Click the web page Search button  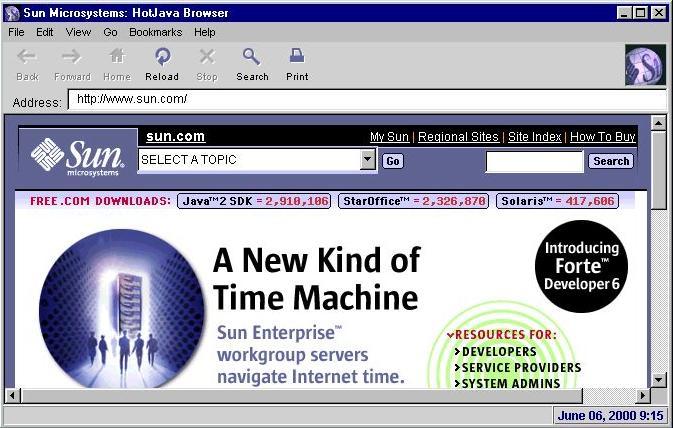pos(611,161)
